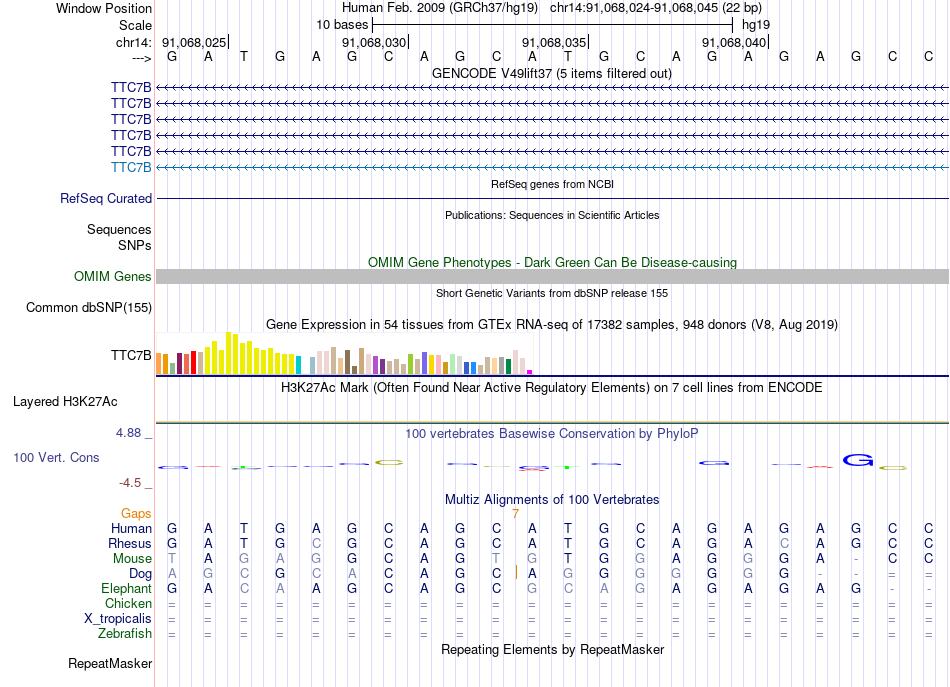Click the green OMIM Gene Phenotypes title
The width and height of the screenshot is (950, 687).
[x=552, y=262]
